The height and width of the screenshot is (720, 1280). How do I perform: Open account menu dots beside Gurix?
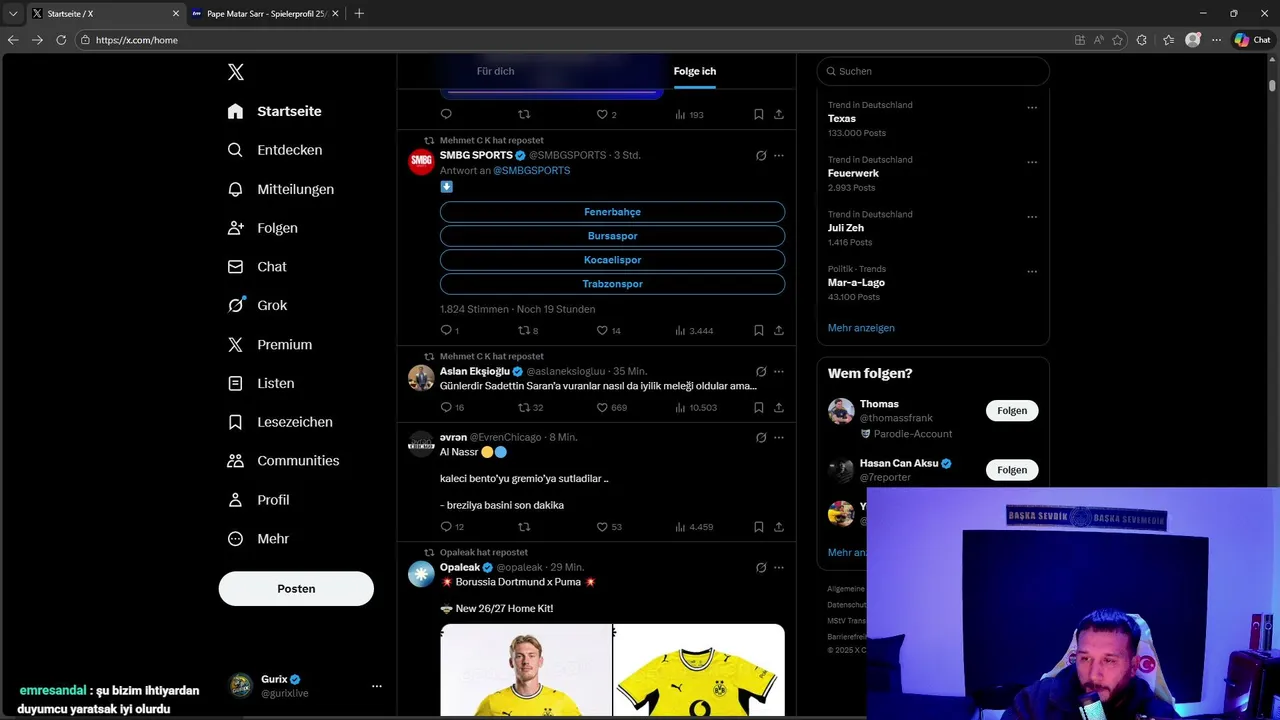[376, 686]
